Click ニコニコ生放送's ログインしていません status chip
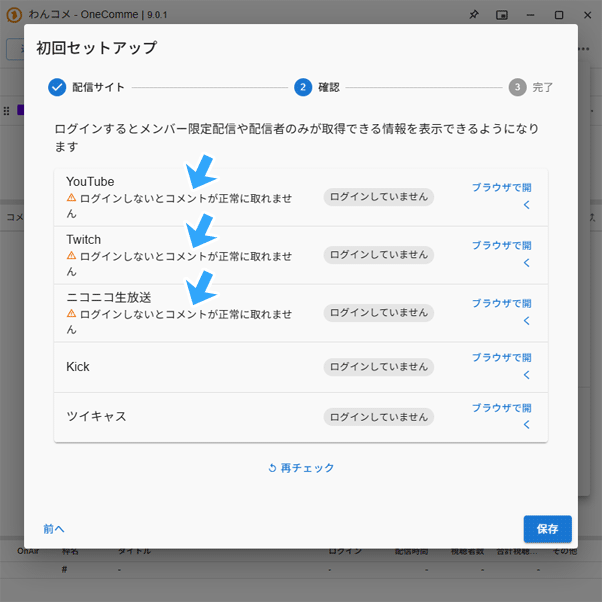The width and height of the screenshot is (602, 602). 379,313
